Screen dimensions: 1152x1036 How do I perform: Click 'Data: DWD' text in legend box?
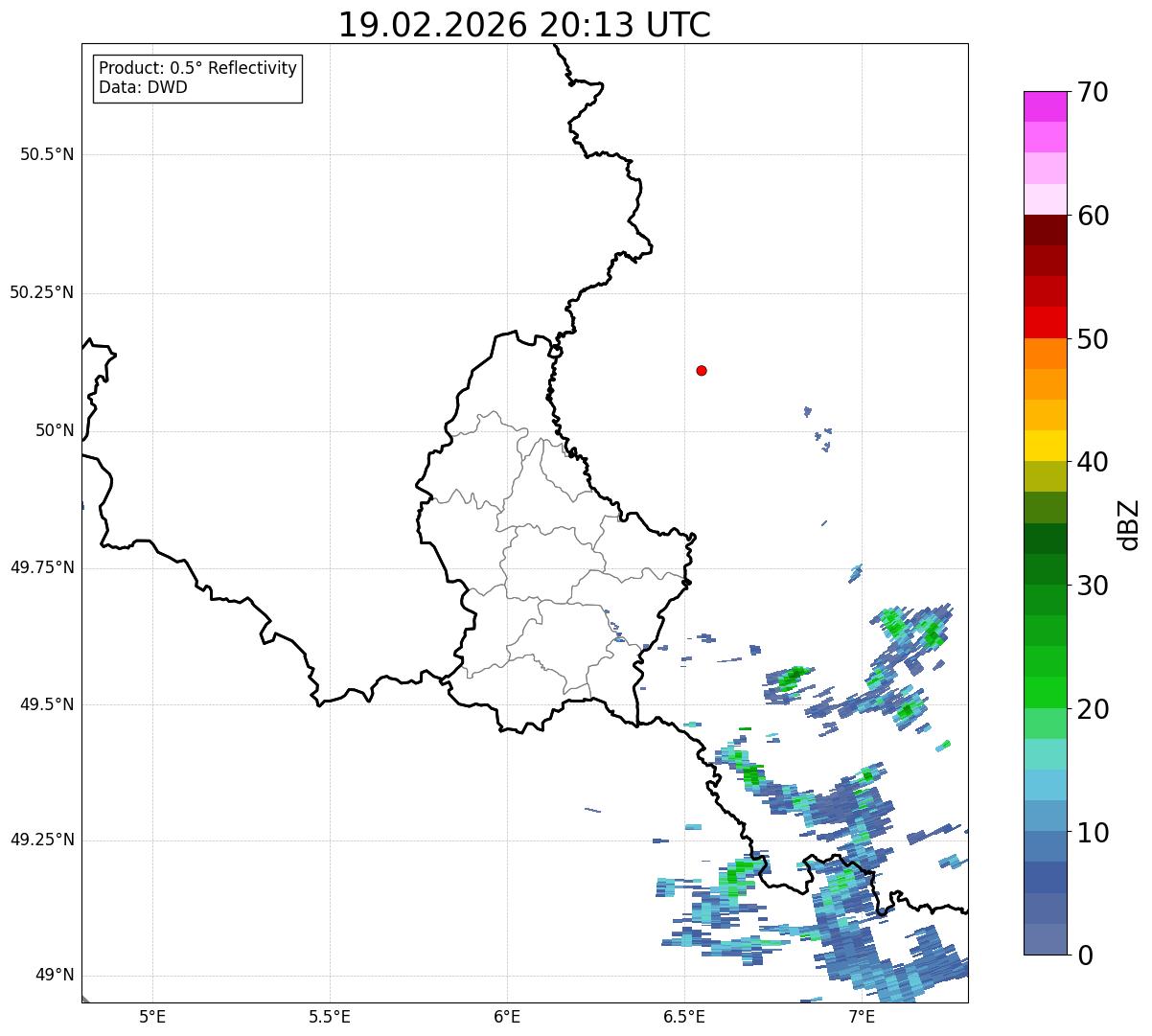(143, 87)
